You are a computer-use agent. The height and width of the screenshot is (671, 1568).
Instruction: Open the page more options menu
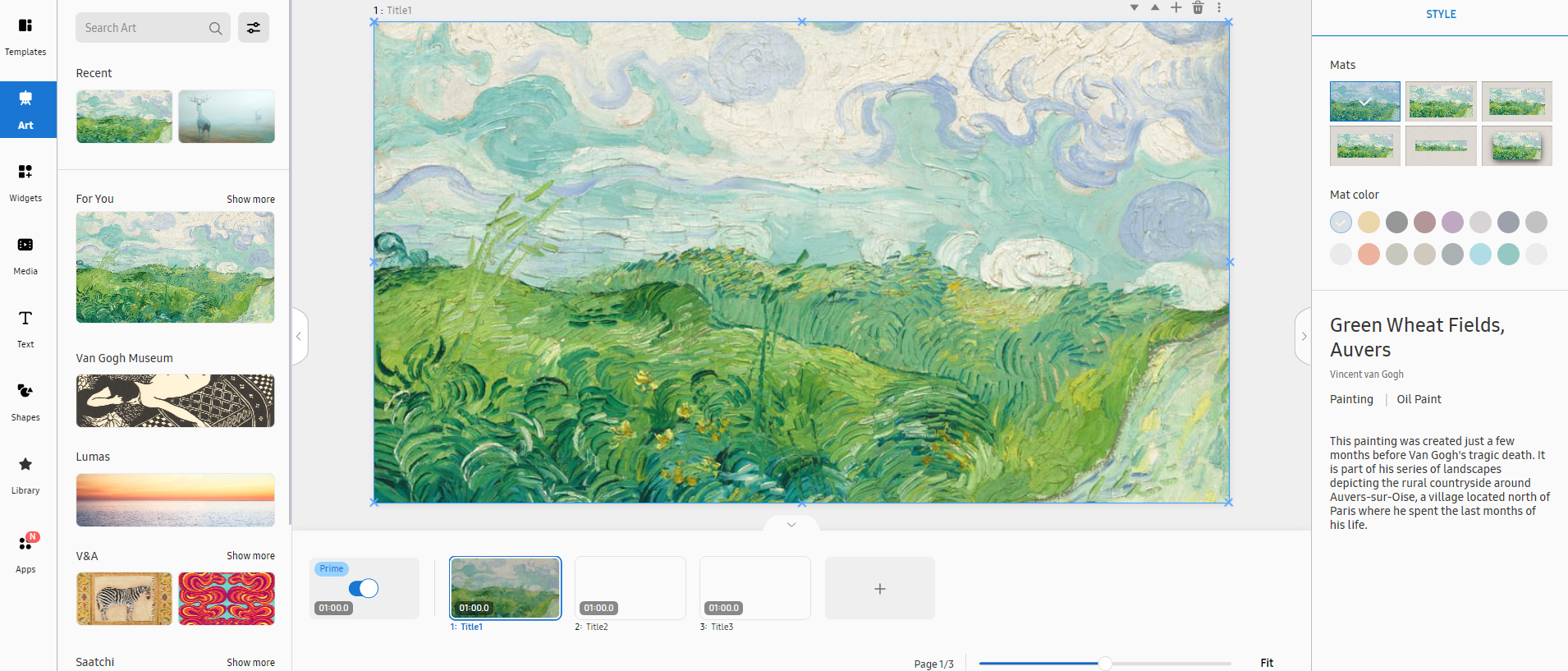click(1219, 8)
